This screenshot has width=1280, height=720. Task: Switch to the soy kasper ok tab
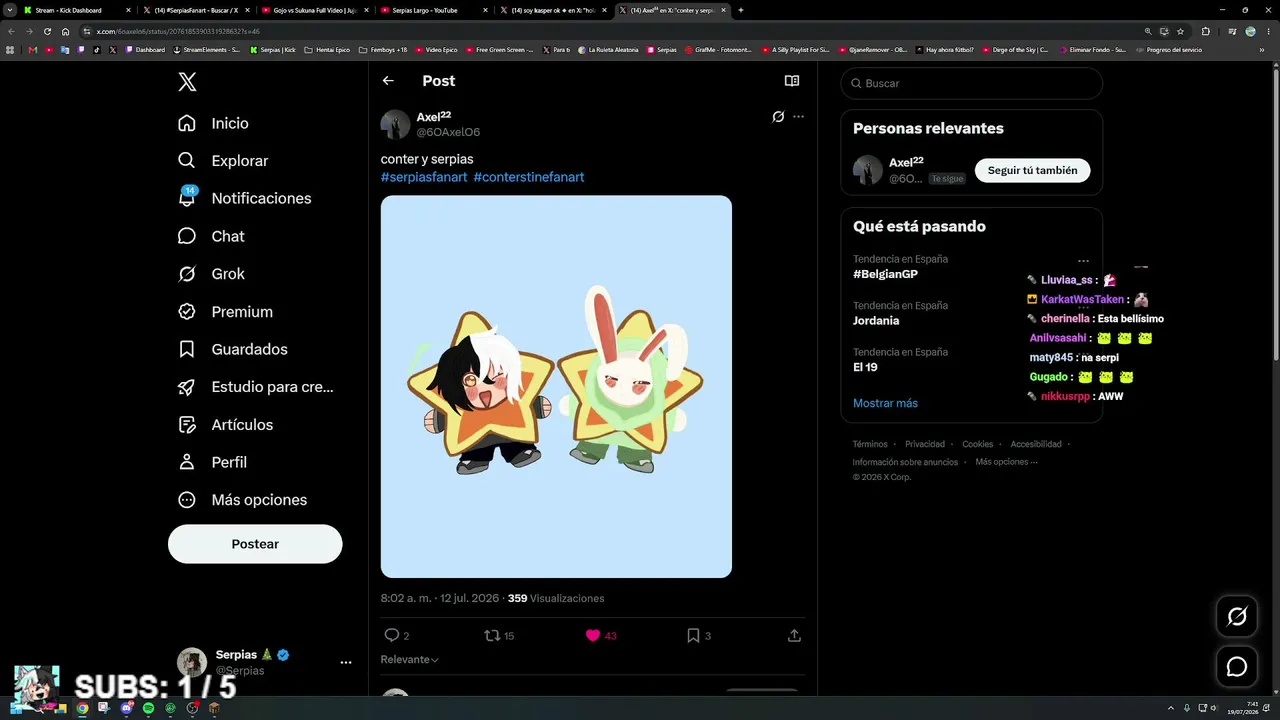coord(551,10)
